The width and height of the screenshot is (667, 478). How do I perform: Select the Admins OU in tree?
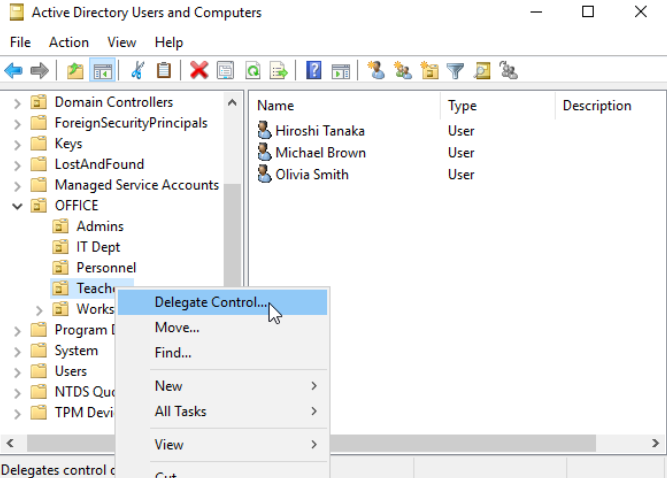pos(100,226)
